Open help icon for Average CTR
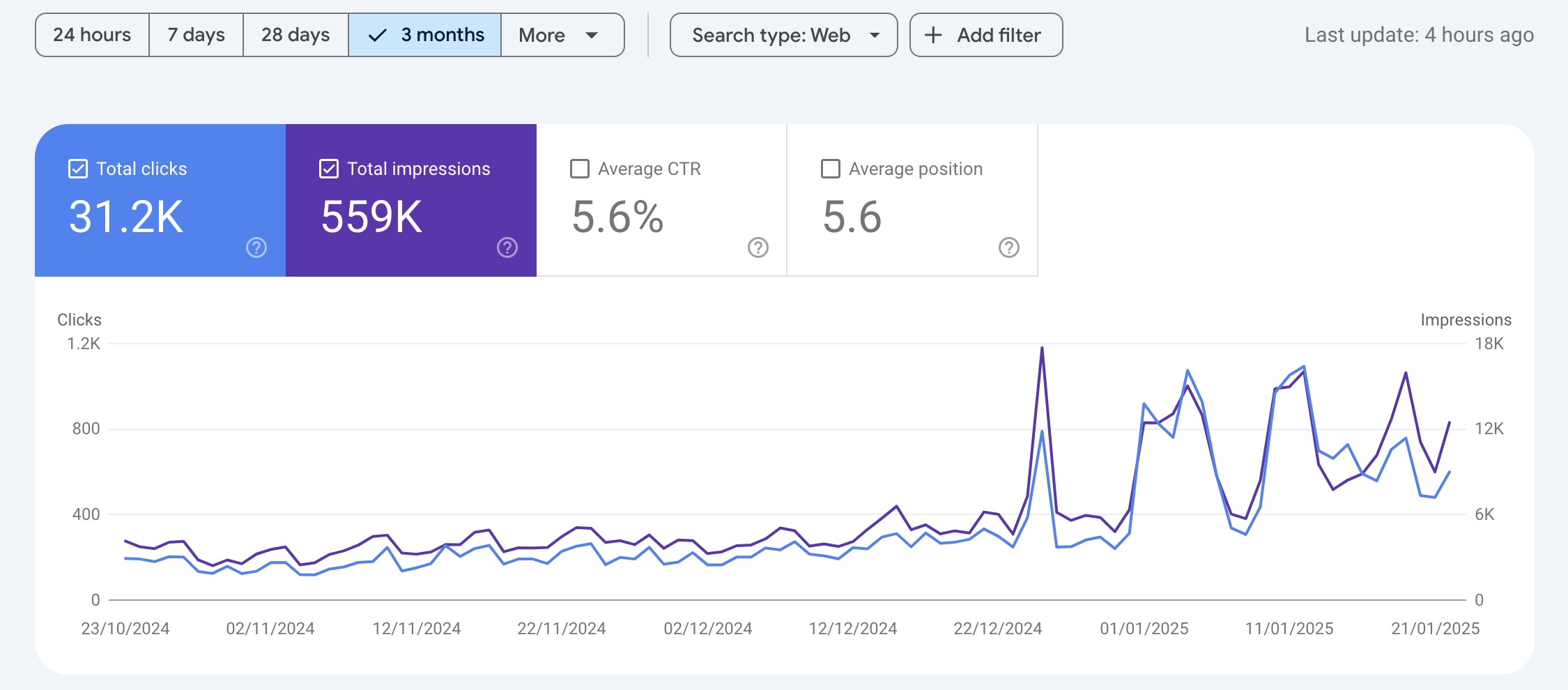 (758, 247)
